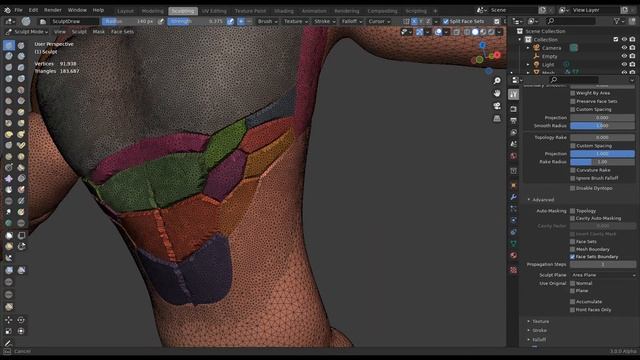Click the brush Strength slider
The width and height of the screenshot is (640, 360).
(196, 21)
